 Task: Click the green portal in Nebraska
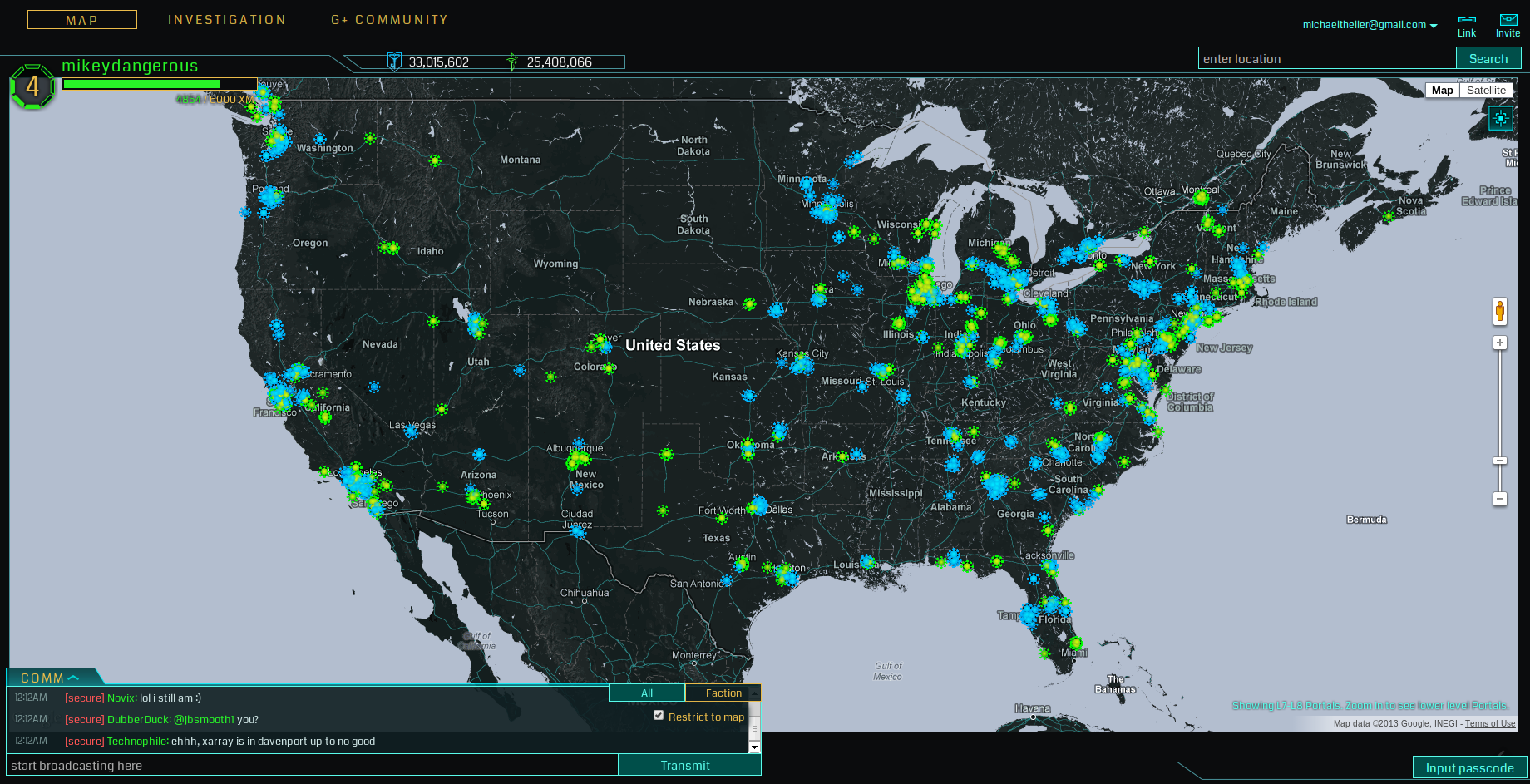749,304
